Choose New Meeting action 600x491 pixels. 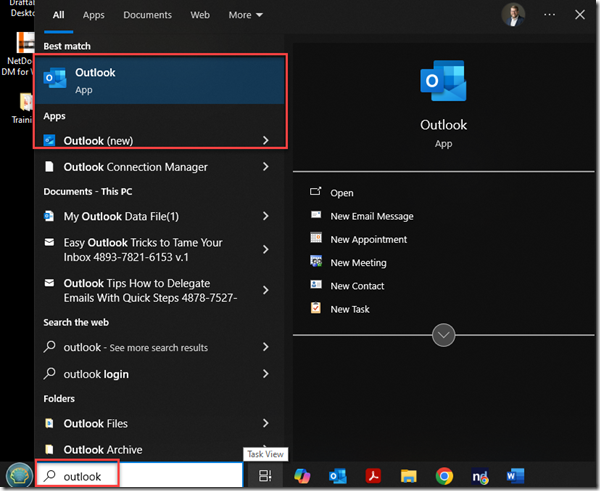(x=358, y=263)
